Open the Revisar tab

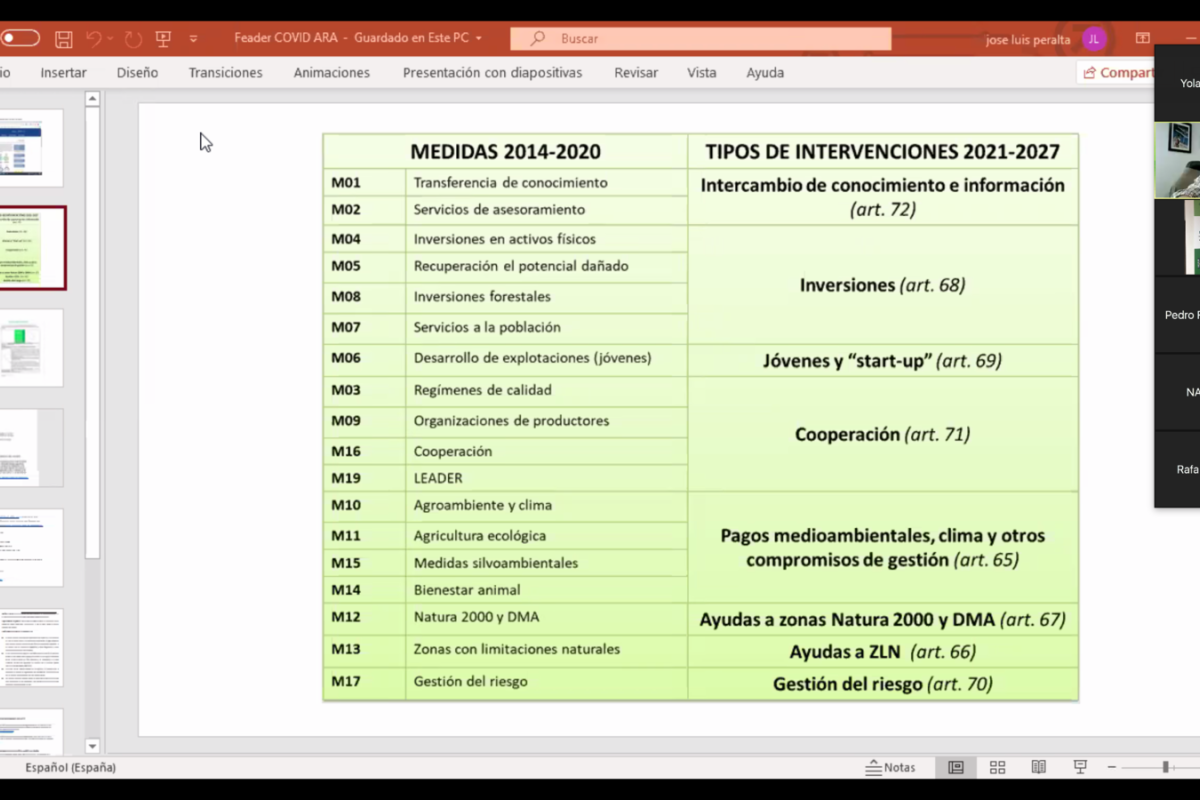click(636, 72)
